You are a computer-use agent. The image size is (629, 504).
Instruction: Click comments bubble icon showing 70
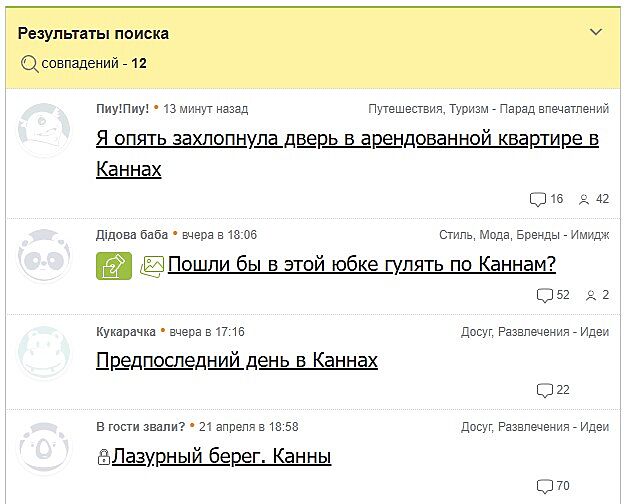click(x=544, y=486)
